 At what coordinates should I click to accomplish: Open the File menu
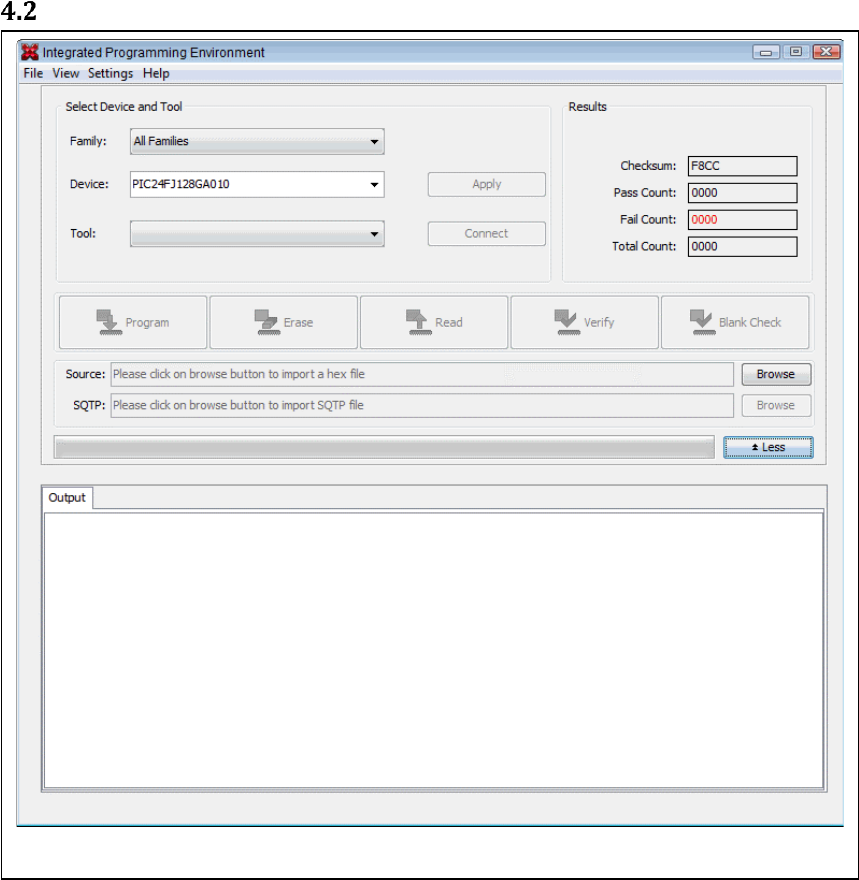[x=33, y=74]
